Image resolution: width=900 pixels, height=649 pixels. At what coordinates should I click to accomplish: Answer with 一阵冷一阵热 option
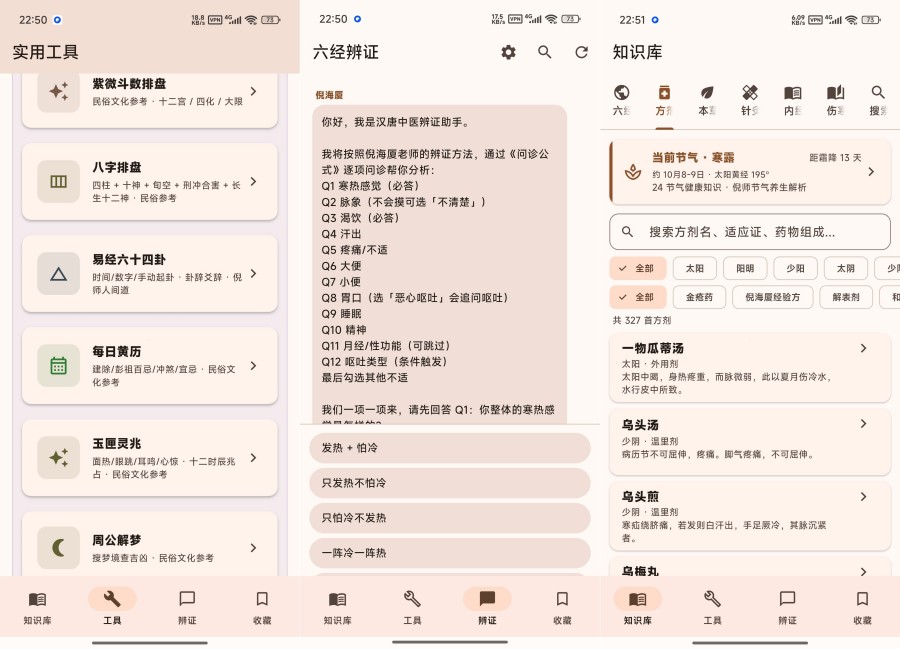pos(450,553)
